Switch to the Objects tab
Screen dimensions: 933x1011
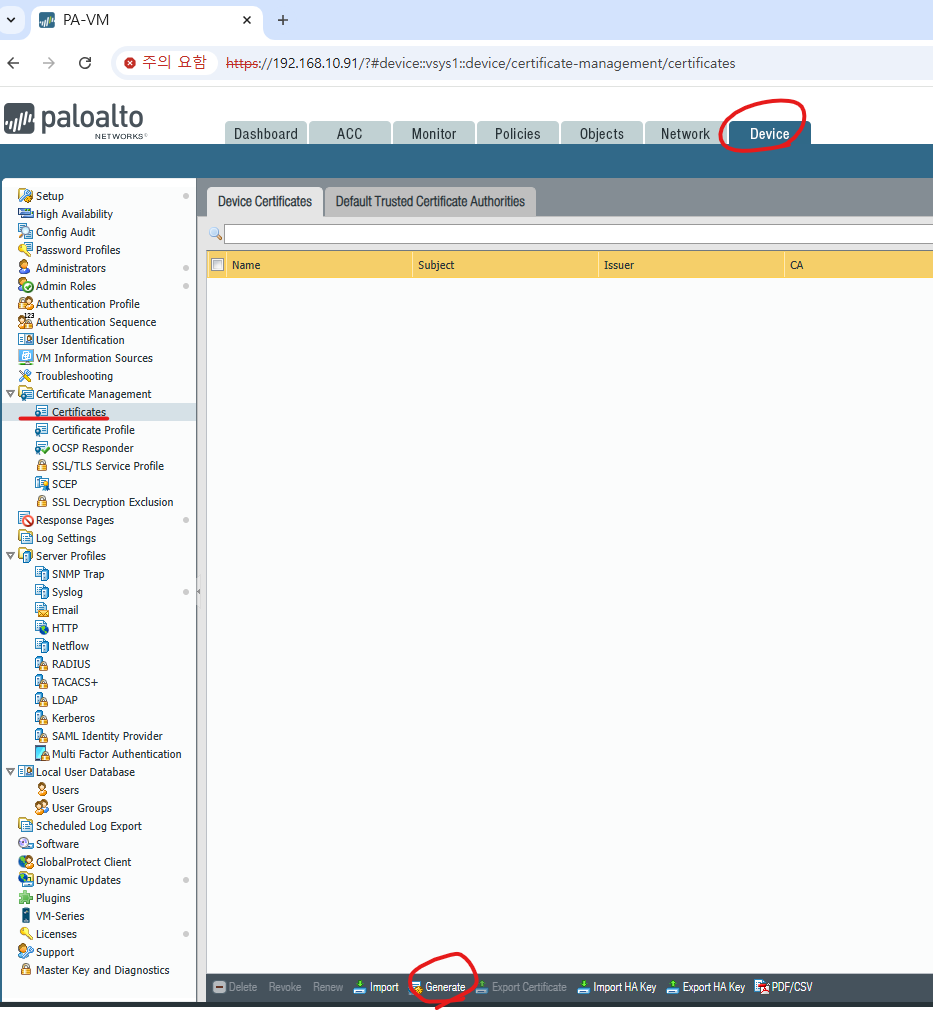[x=602, y=133]
